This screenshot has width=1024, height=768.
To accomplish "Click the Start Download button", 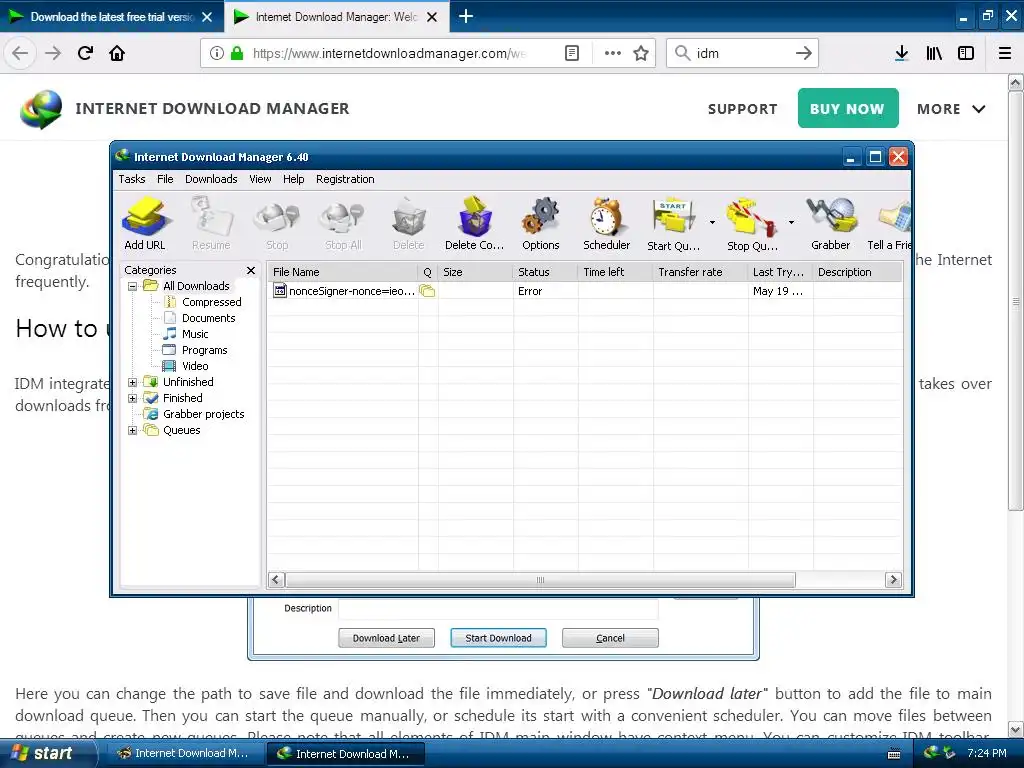I will 498,638.
